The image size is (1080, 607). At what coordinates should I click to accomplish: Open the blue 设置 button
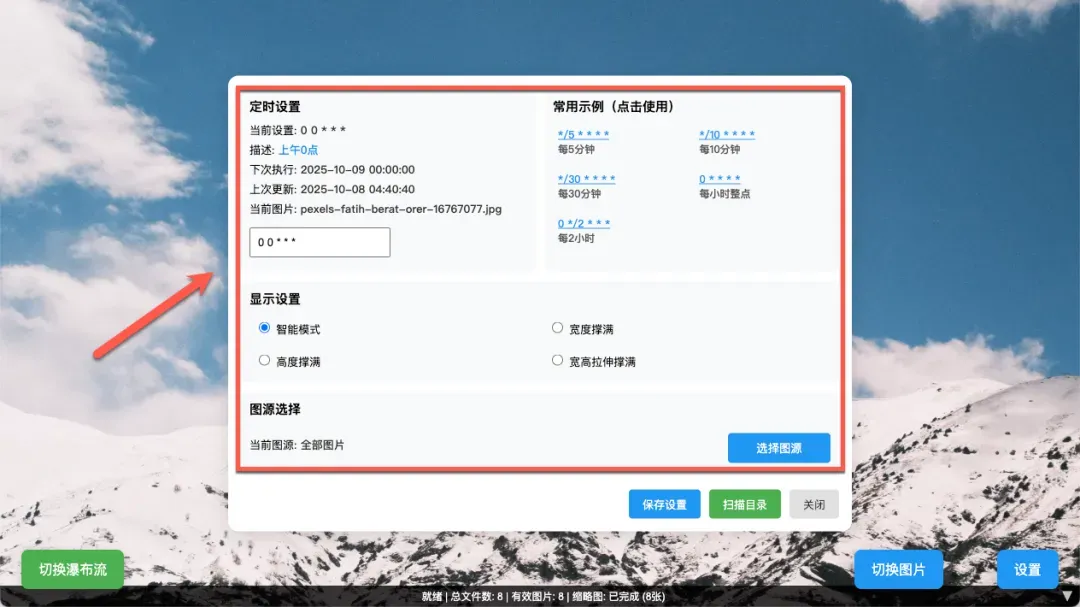tap(1027, 570)
